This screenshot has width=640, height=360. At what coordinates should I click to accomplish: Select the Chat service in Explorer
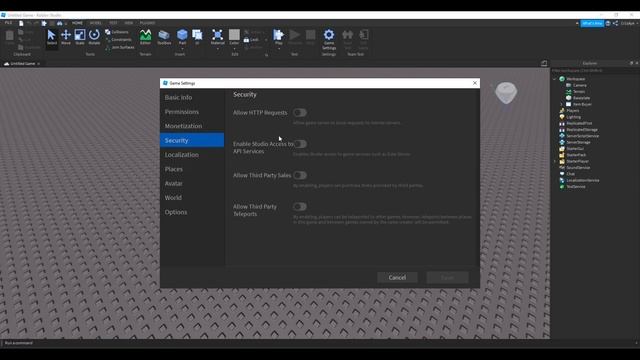coord(567,174)
